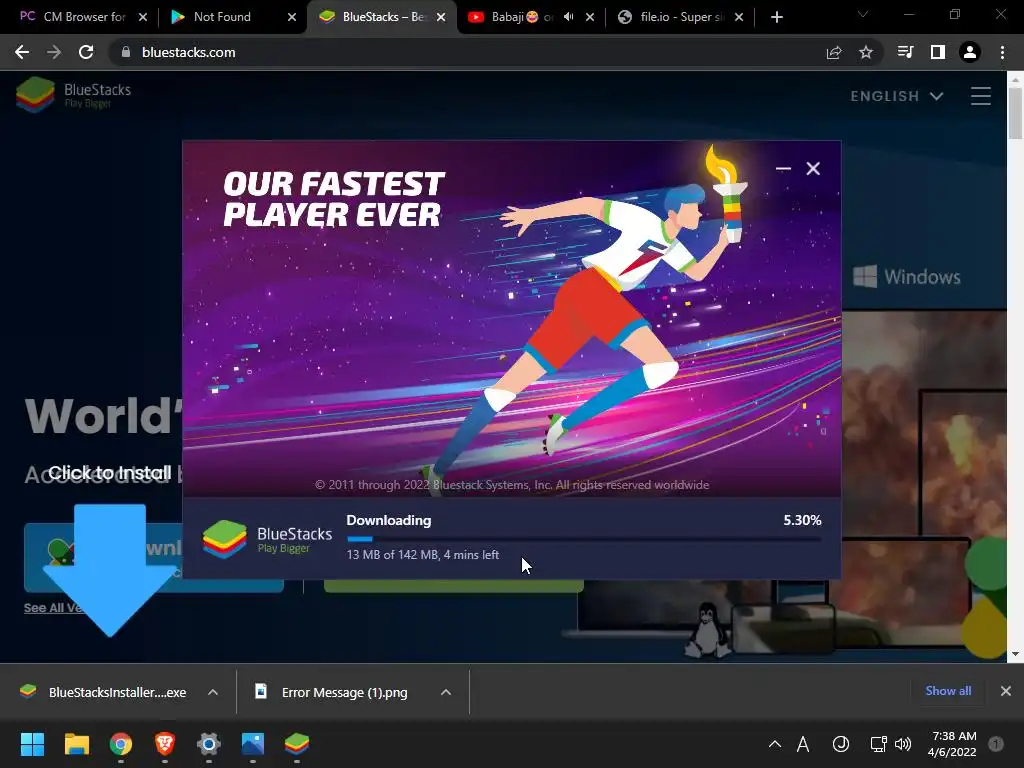The height and width of the screenshot is (768, 1024).
Task: View site info via the lock icon
Action: [126, 52]
